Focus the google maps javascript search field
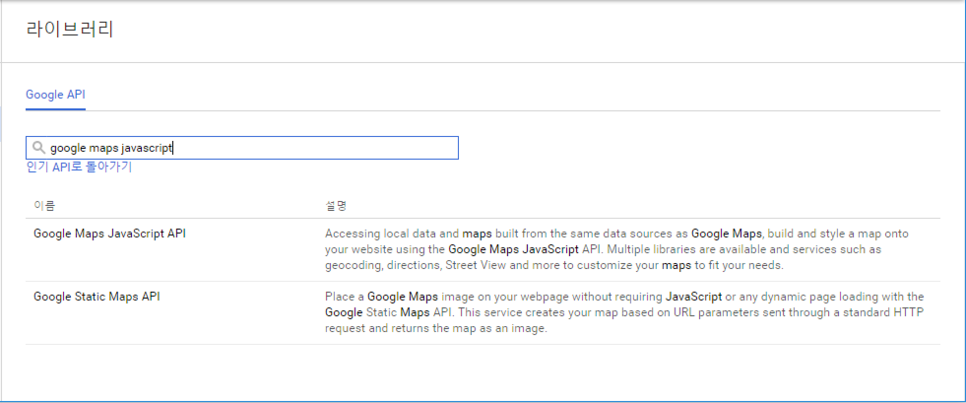Viewport: 966px width, 403px height. pyautogui.click(x=242, y=148)
